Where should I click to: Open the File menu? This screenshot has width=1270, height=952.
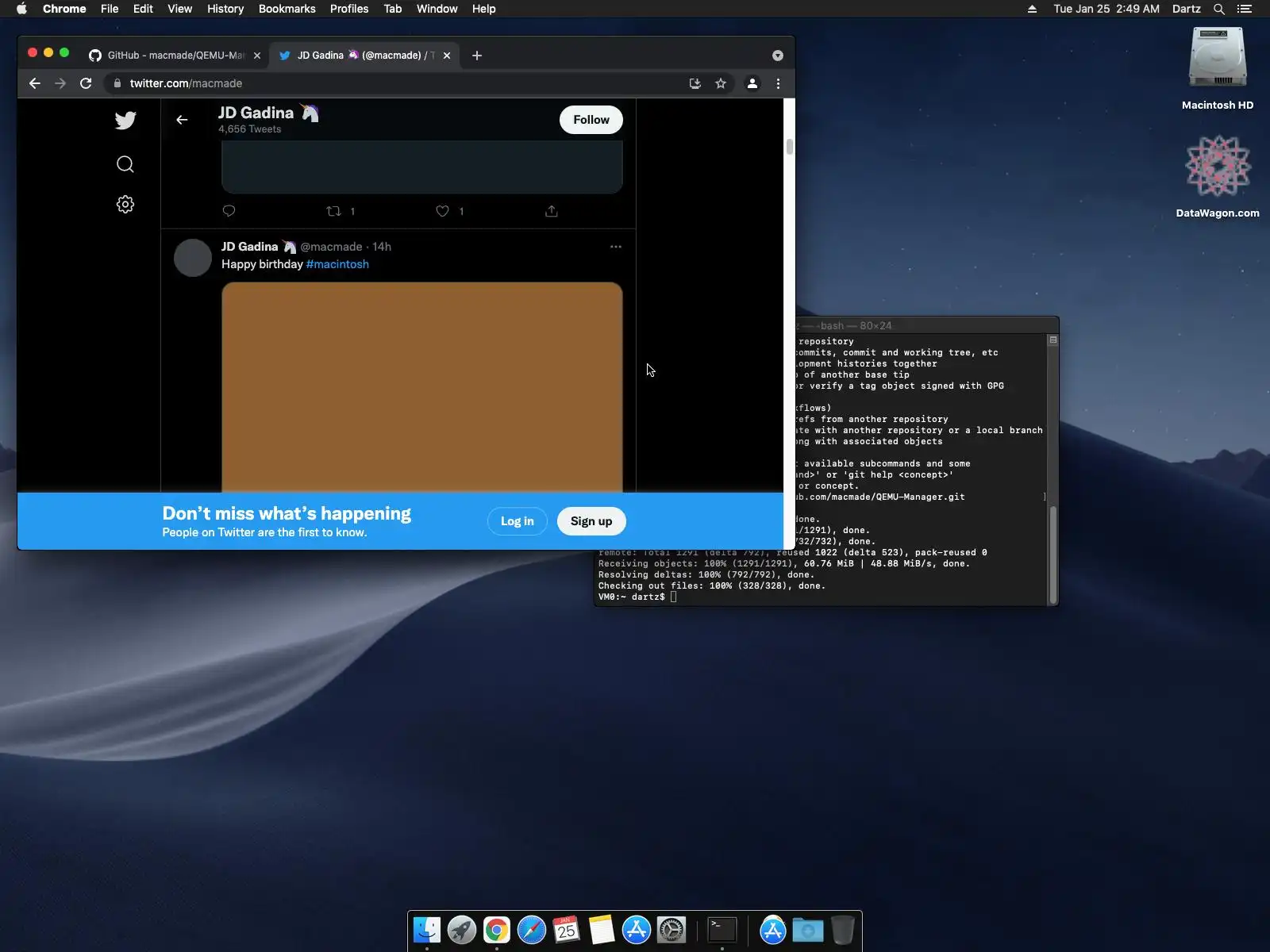click(x=110, y=9)
